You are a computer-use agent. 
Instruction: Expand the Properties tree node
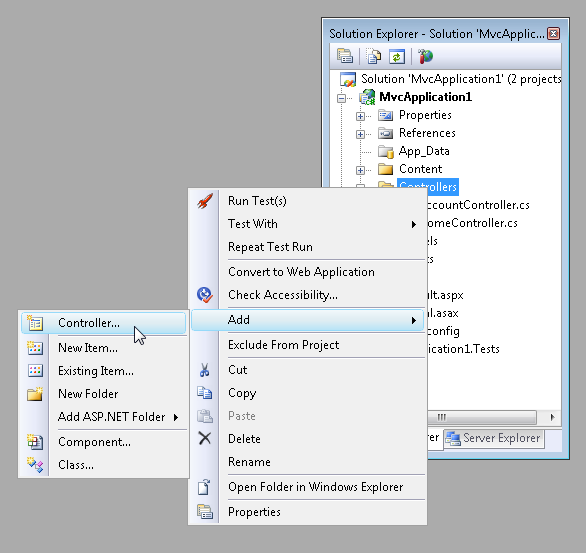pos(360,116)
